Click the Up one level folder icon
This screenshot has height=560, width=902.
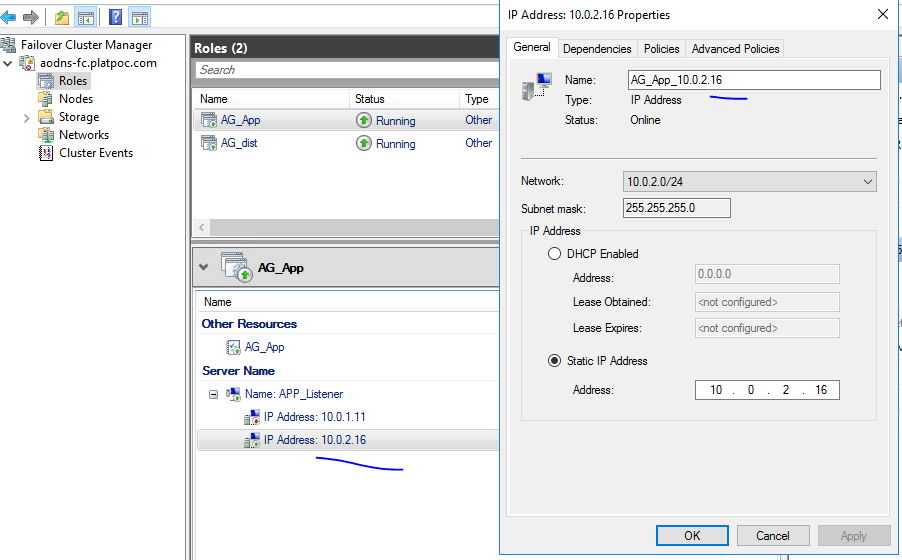[62, 17]
